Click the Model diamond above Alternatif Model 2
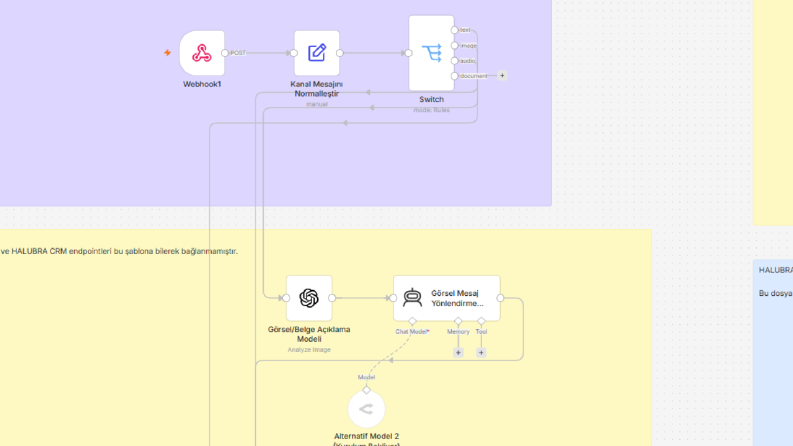Image resolution: width=793 pixels, height=446 pixels. [366, 390]
